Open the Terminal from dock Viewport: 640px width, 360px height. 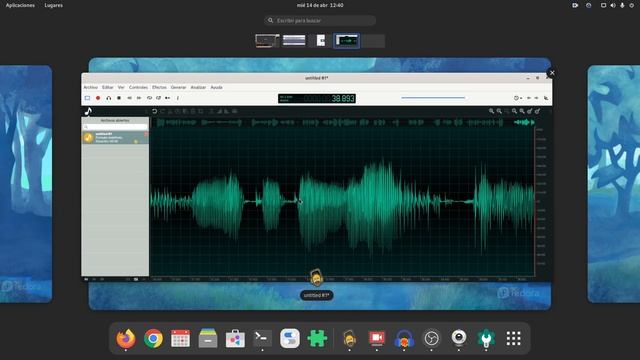262,338
